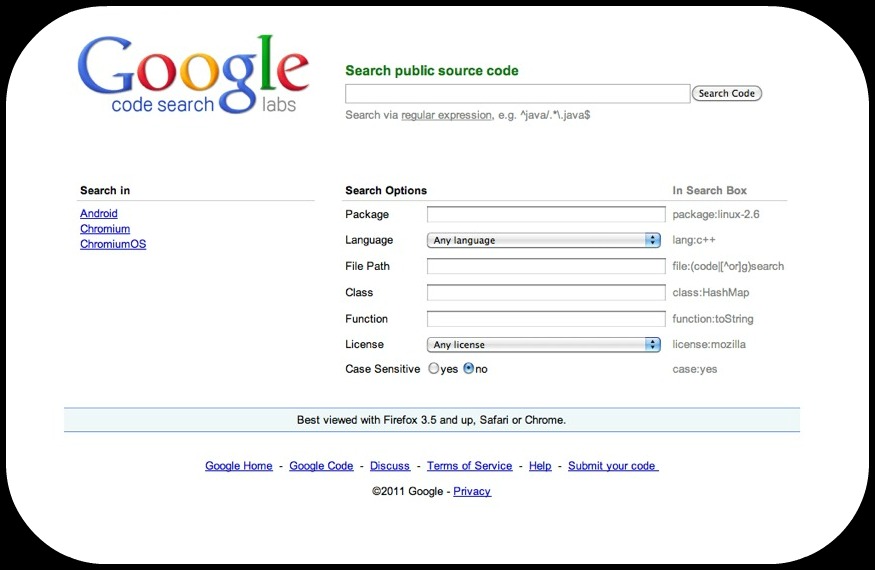This screenshot has height=570, width=875.
Task: Select Case Sensitive yes radio button
Action: pos(434,368)
